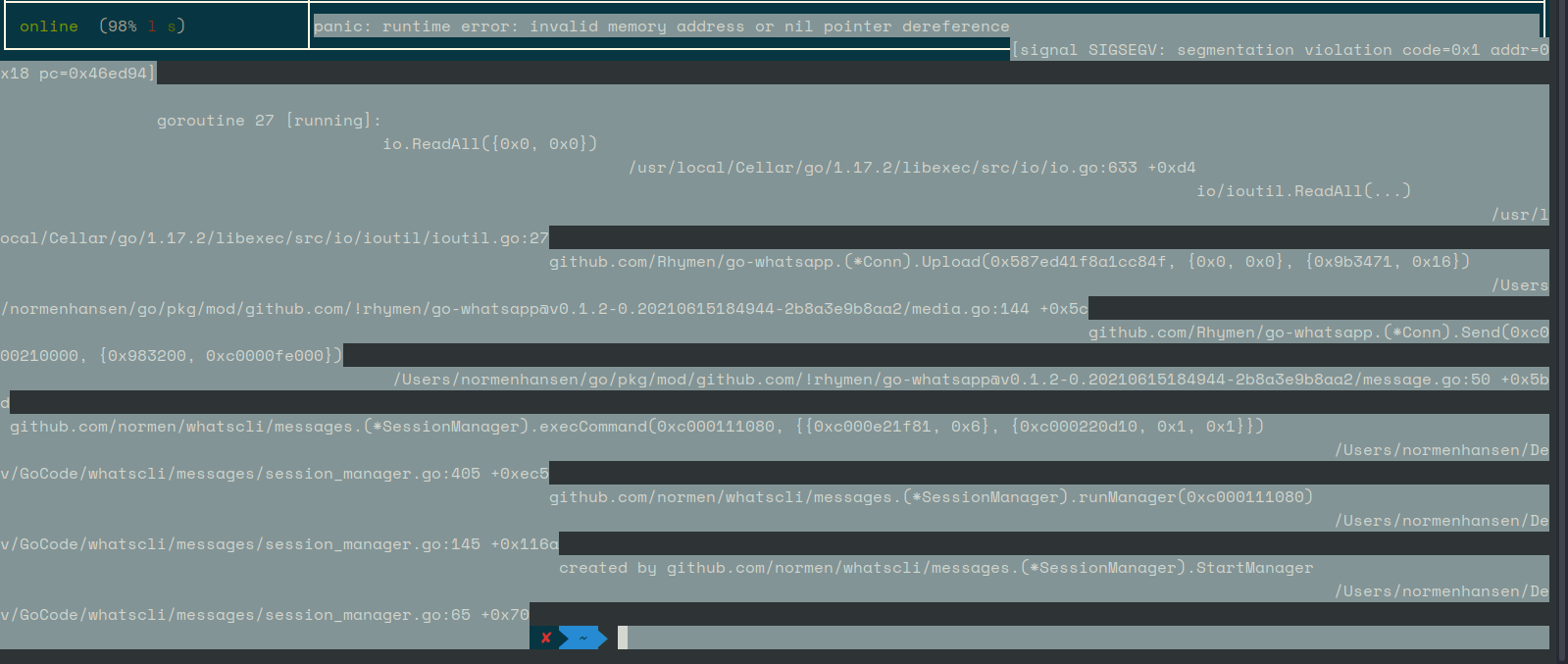Click the 'panic: runtime error' message line

[x=662, y=26]
